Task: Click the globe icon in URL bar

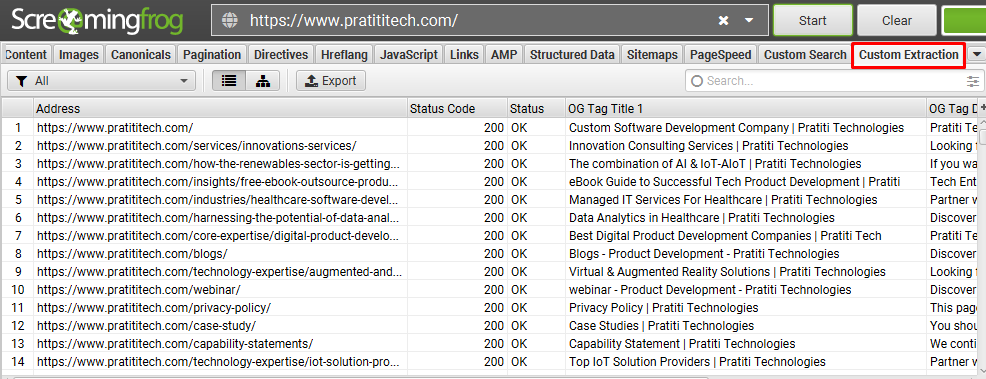Action: tap(231, 20)
